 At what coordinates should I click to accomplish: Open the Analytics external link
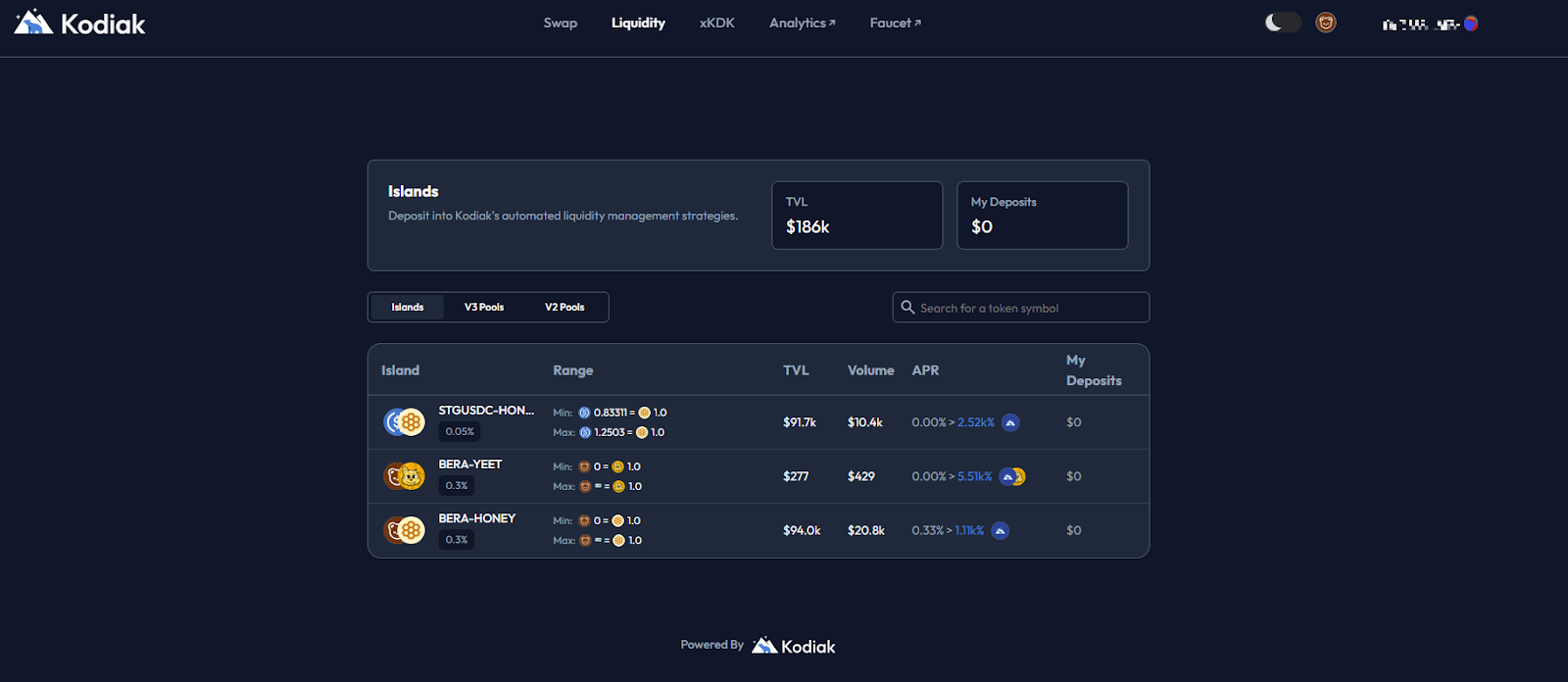click(802, 23)
